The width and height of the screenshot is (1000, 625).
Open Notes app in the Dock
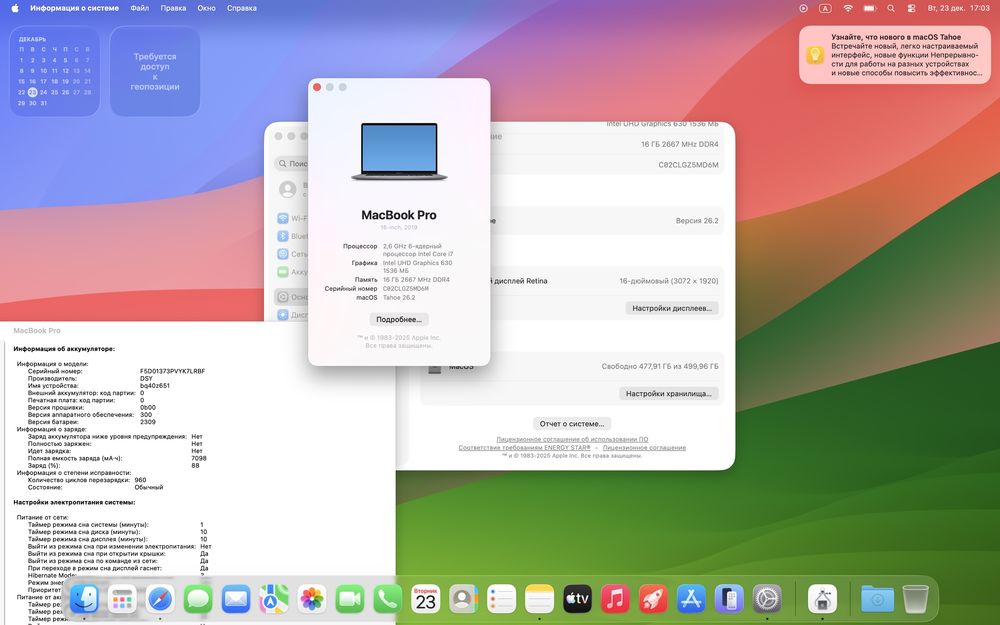tap(540, 599)
